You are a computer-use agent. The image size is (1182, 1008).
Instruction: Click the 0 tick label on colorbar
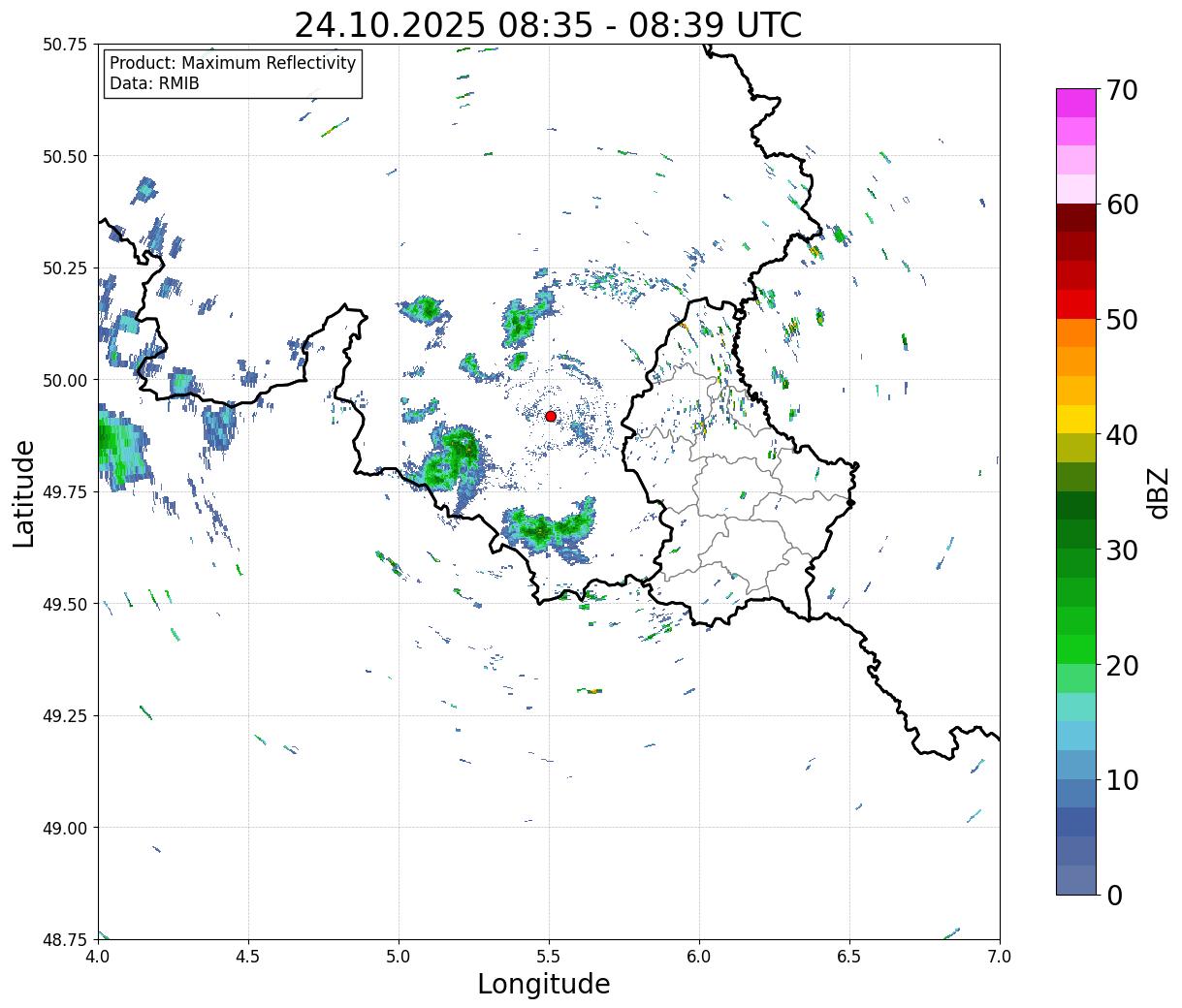click(1113, 895)
